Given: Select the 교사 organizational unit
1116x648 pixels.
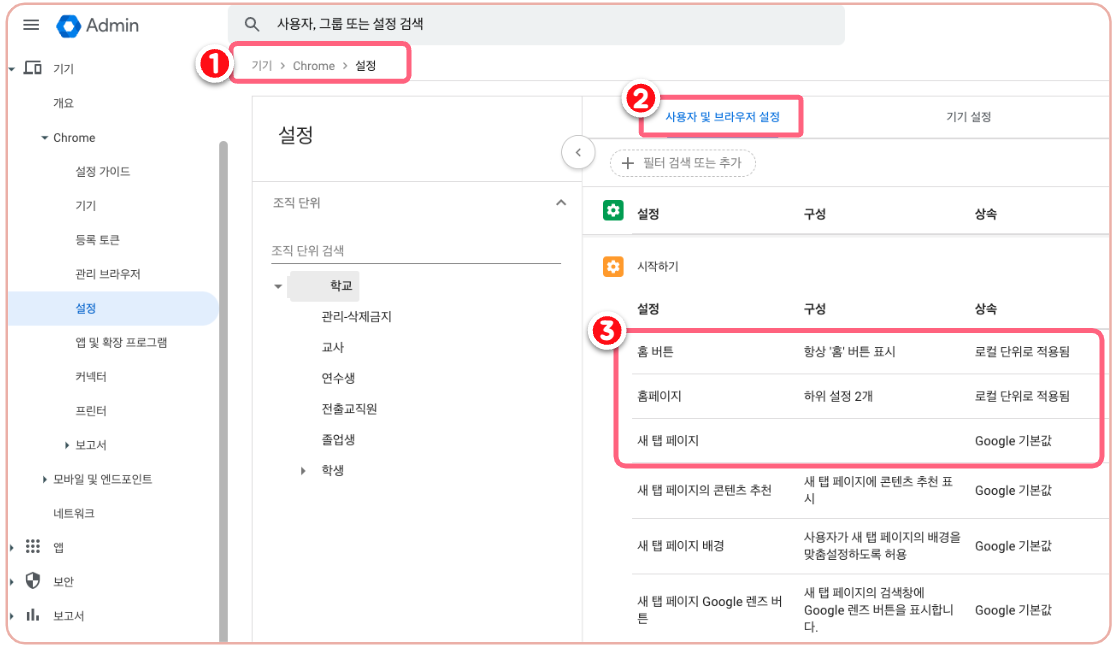Looking at the screenshot, I should click(x=332, y=347).
